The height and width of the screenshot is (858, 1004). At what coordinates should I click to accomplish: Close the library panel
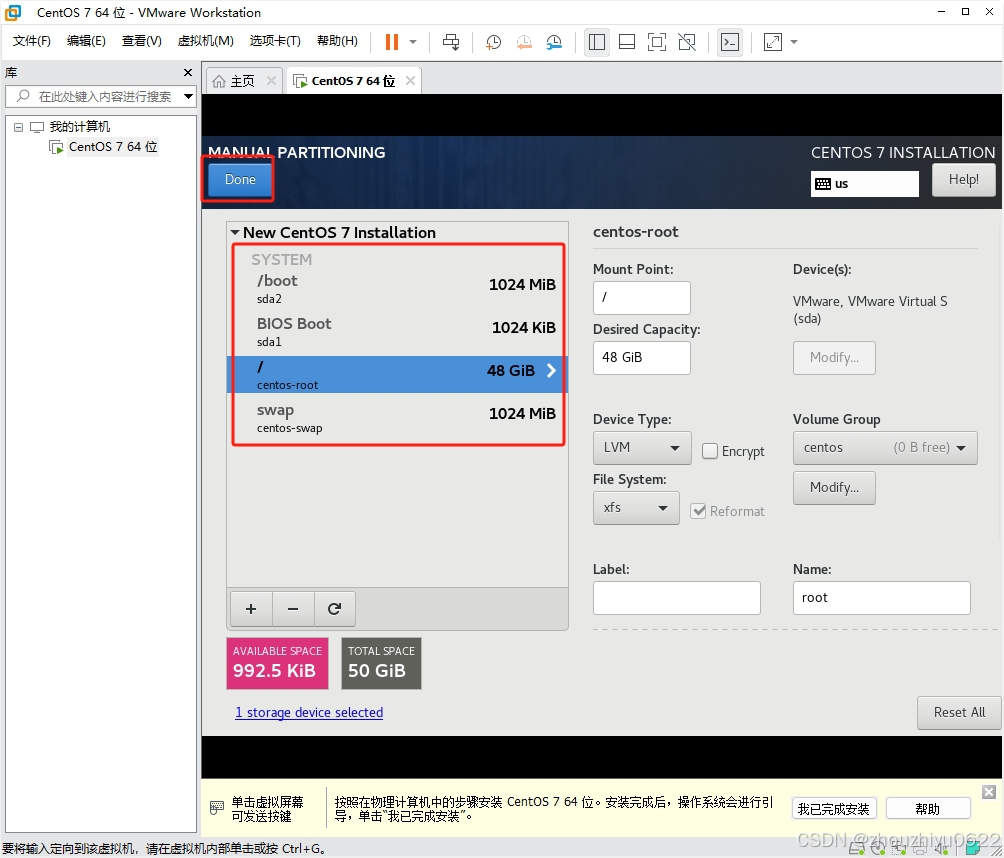(188, 72)
